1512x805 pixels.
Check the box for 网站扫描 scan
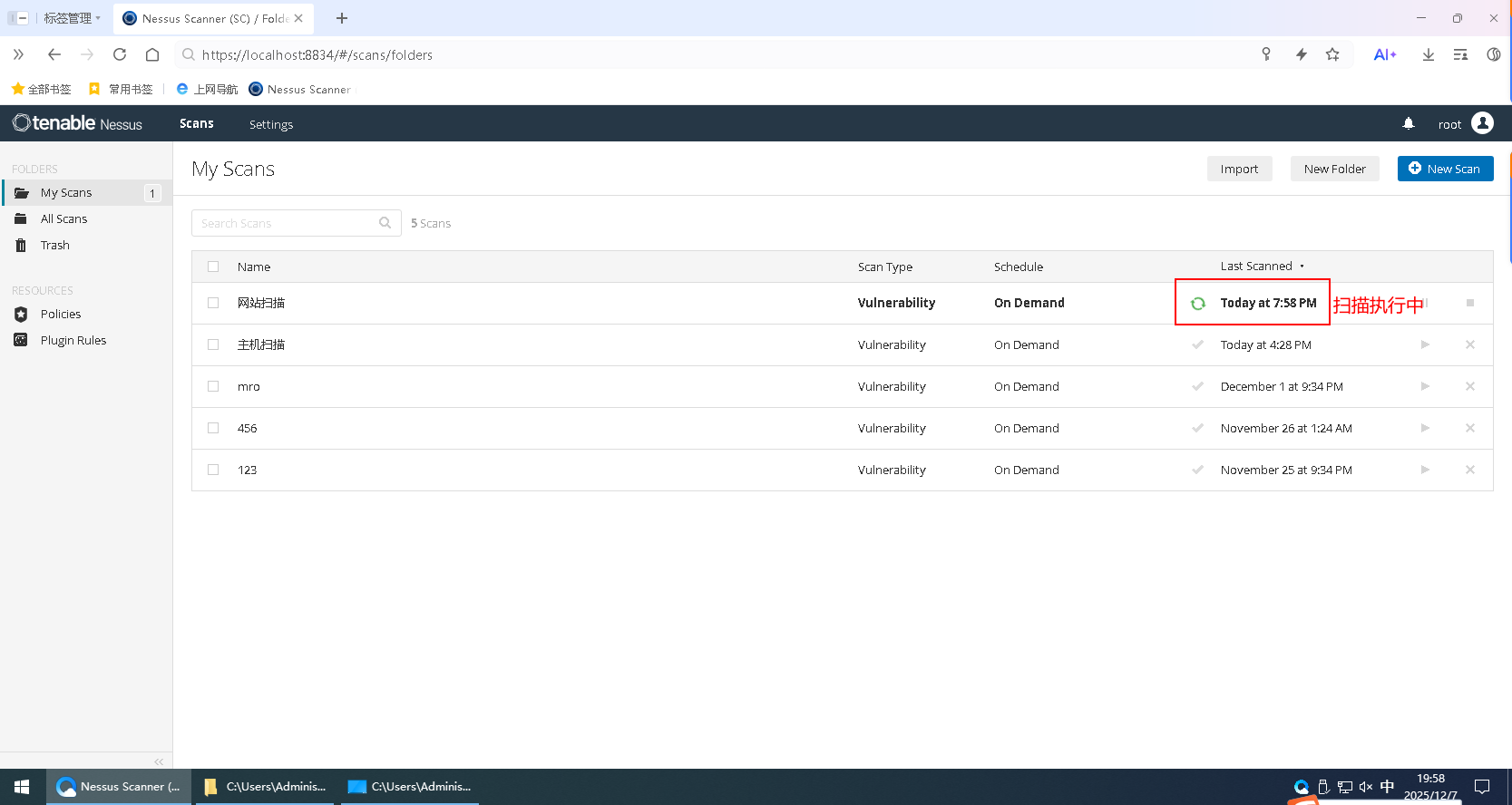213,303
